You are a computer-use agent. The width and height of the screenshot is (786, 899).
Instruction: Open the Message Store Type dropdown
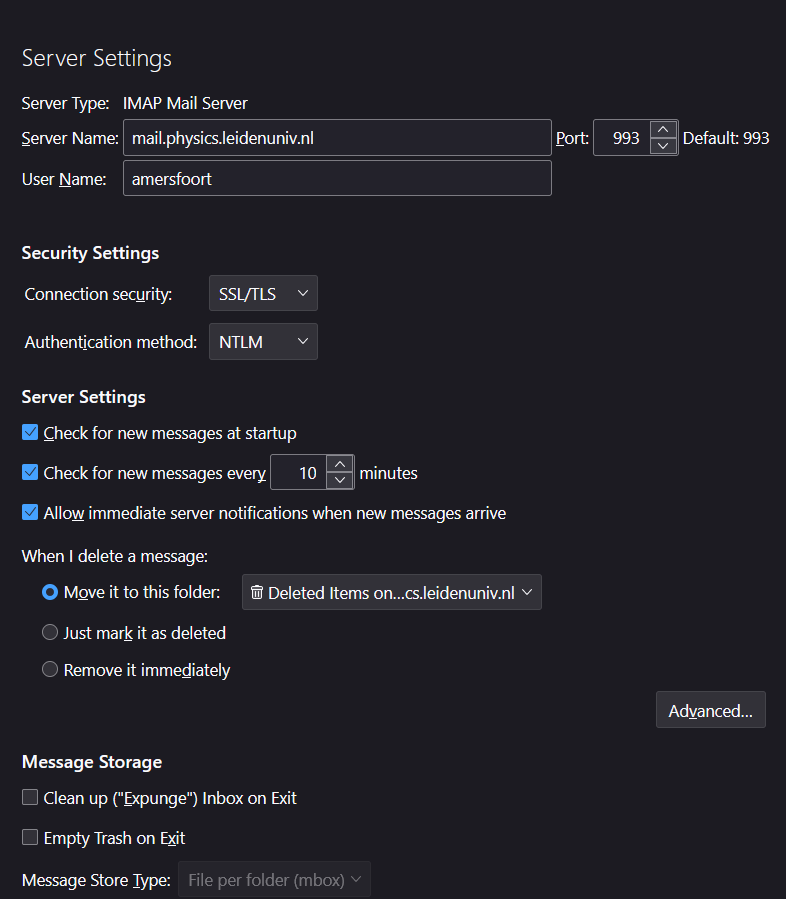273,880
